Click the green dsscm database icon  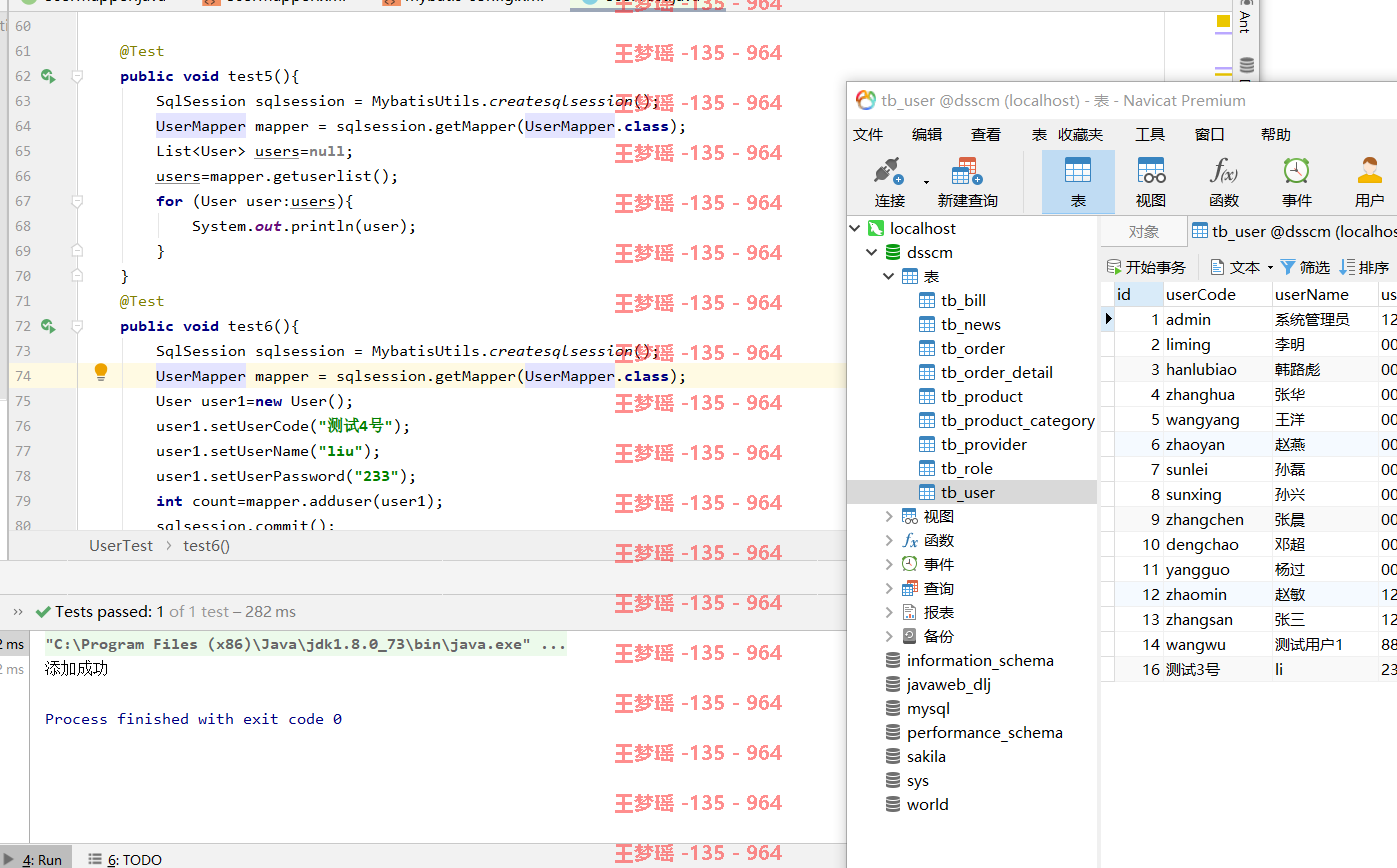click(x=893, y=252)
